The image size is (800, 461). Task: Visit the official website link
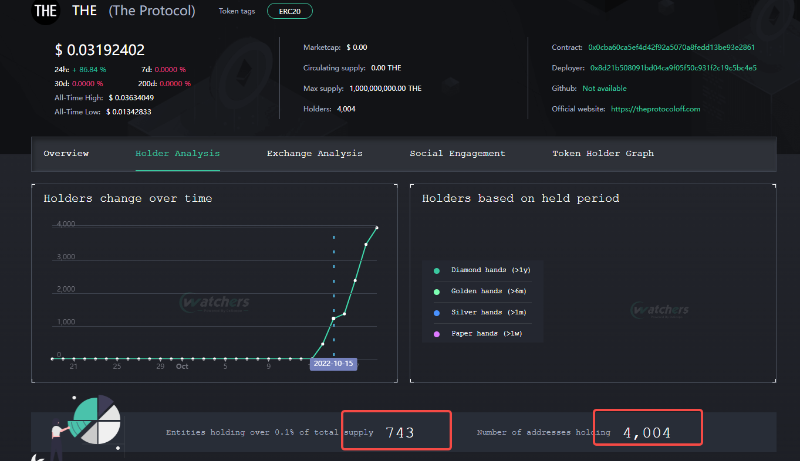(656, 109)
